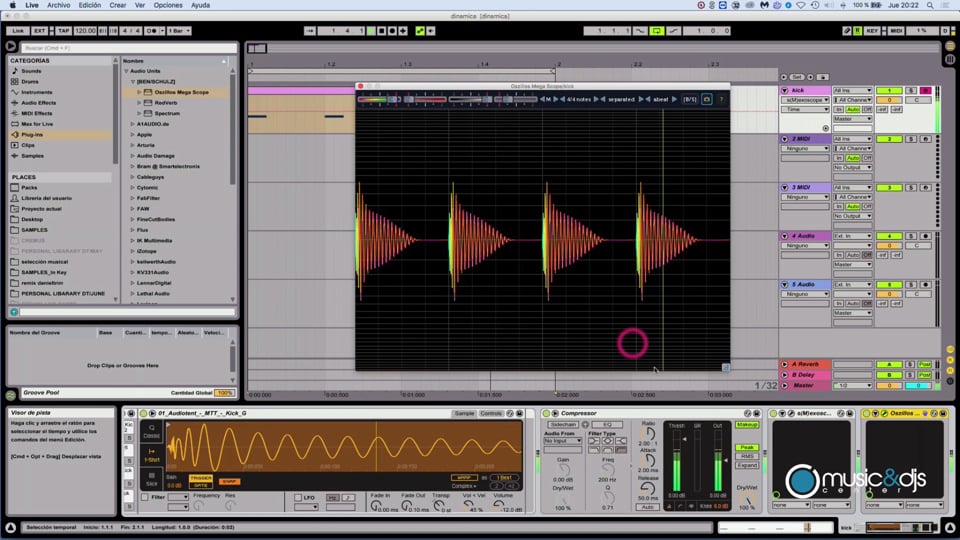
Task: Expand the Arturia folder
Action: [133, 145]
